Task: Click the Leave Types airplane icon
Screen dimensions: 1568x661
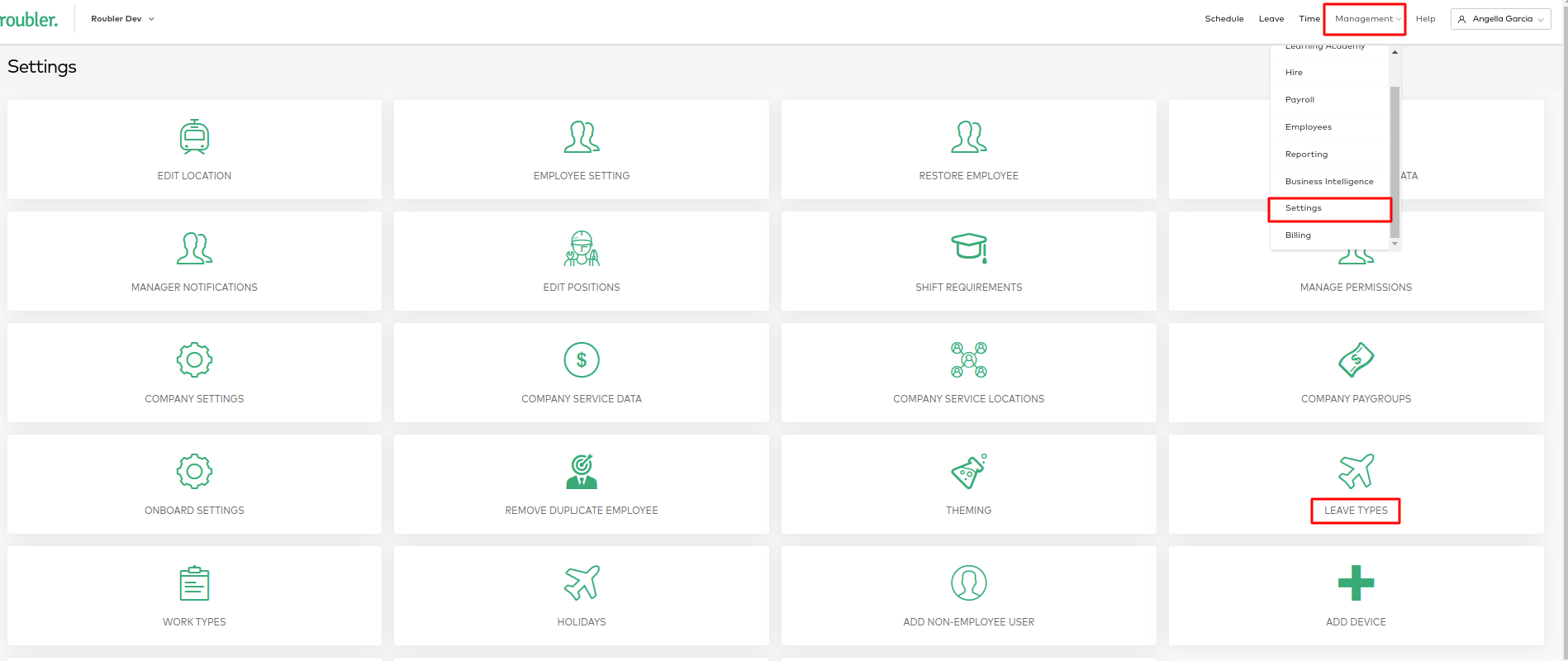Action: click(x=1357, y=472)
